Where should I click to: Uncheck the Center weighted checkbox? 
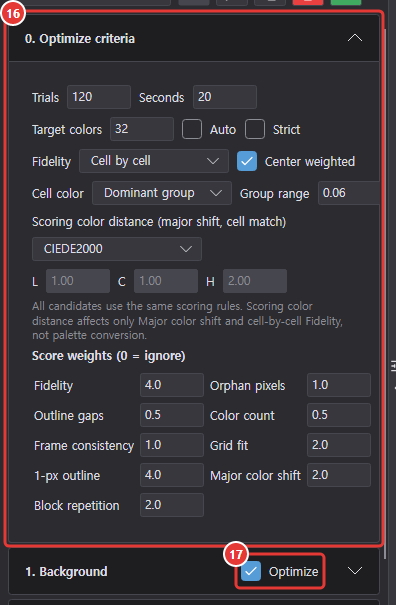tap(247, 161)
